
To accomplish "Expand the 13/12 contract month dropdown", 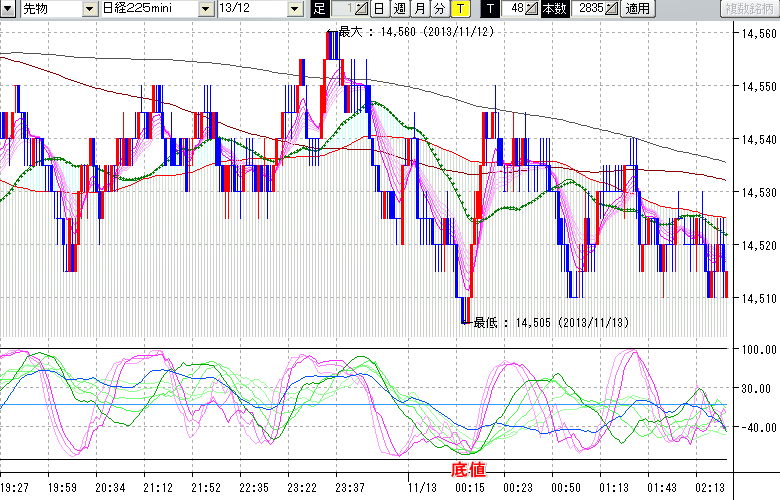I will tap(294, 9).
